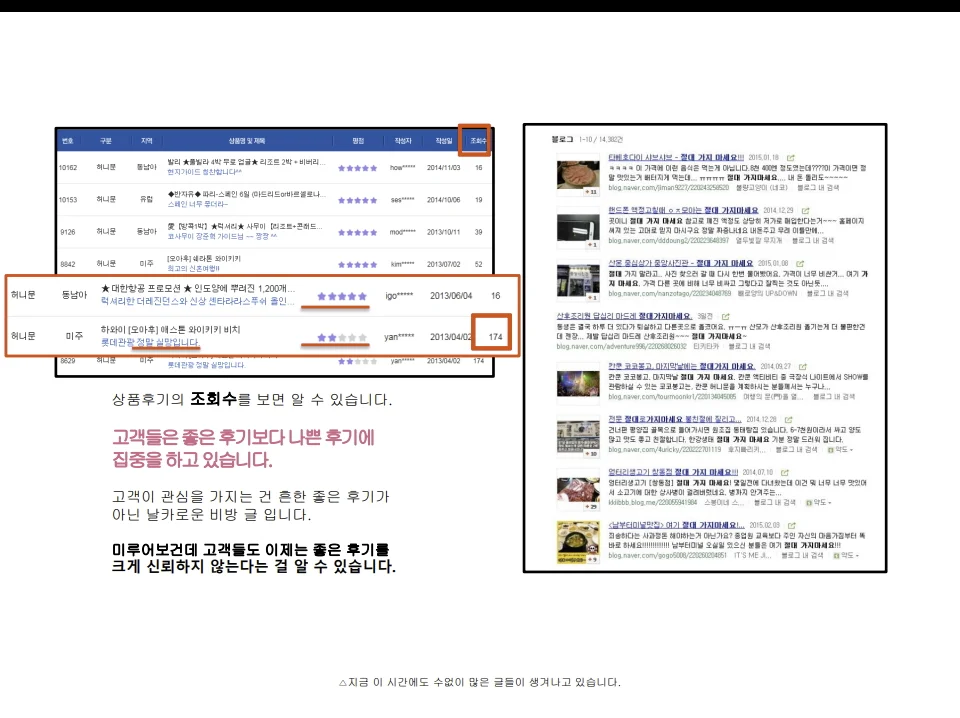960x718 pixels.
Task: Click the 조회수 column header
Action: (x=478, y=141)
